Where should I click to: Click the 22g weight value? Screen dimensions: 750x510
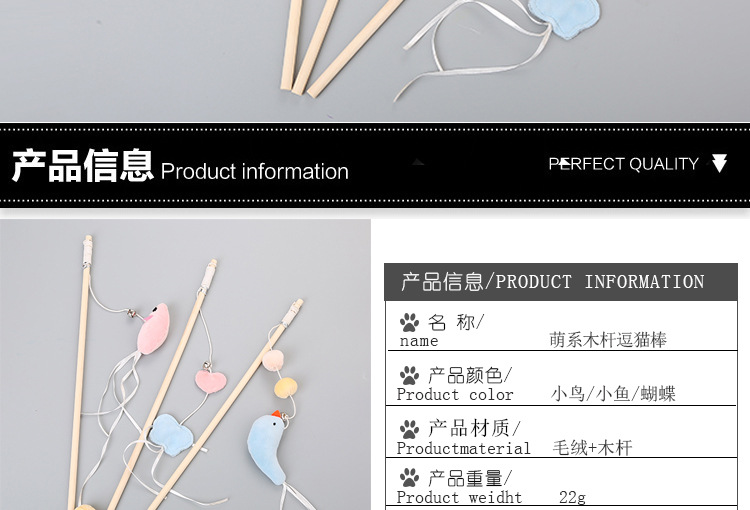pyautogui.click(x=572, y=497)
